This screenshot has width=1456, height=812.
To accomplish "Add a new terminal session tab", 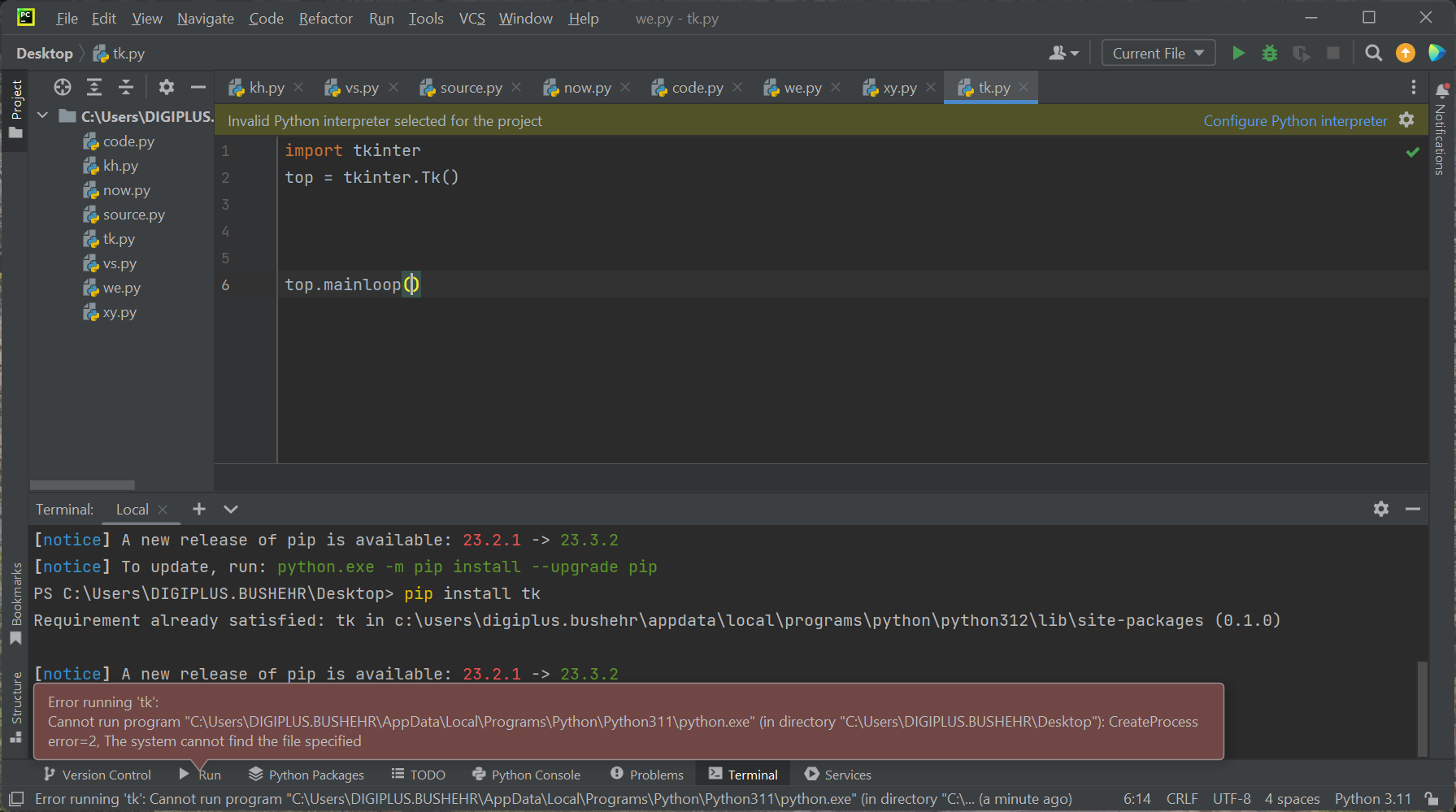I will click(199, 510).
